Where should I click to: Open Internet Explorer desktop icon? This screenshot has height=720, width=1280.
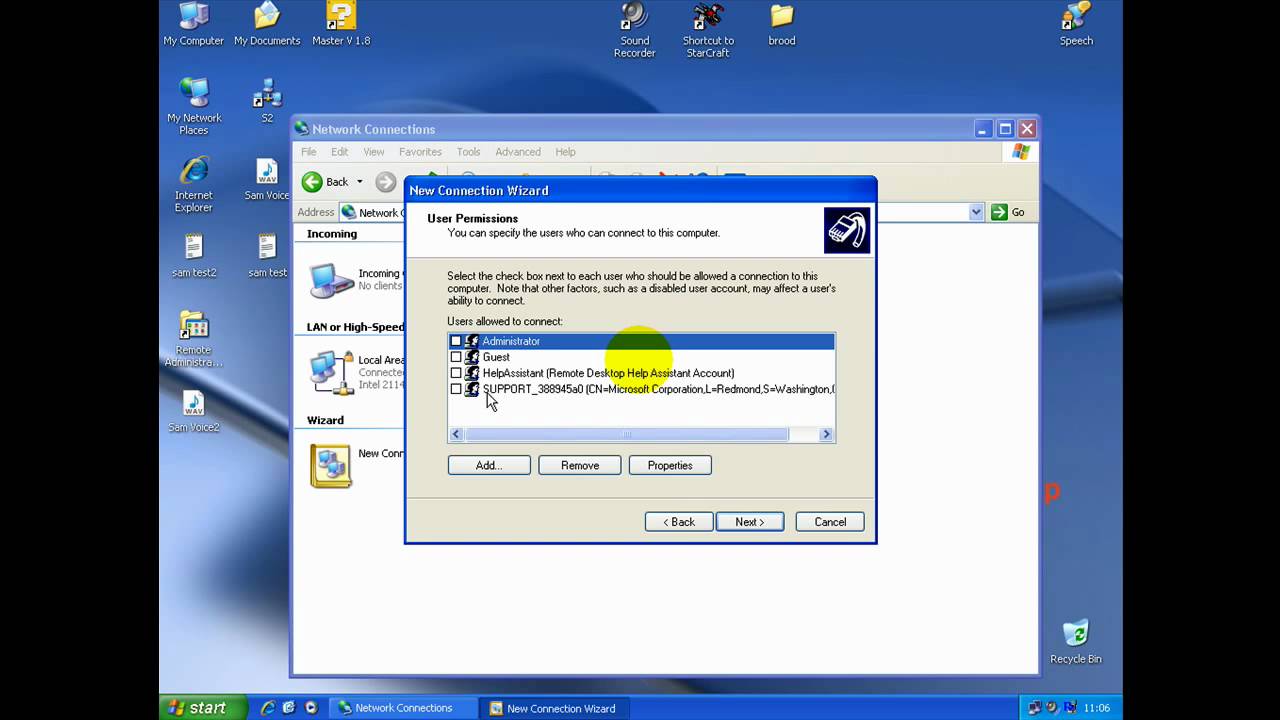pos(193,172)
